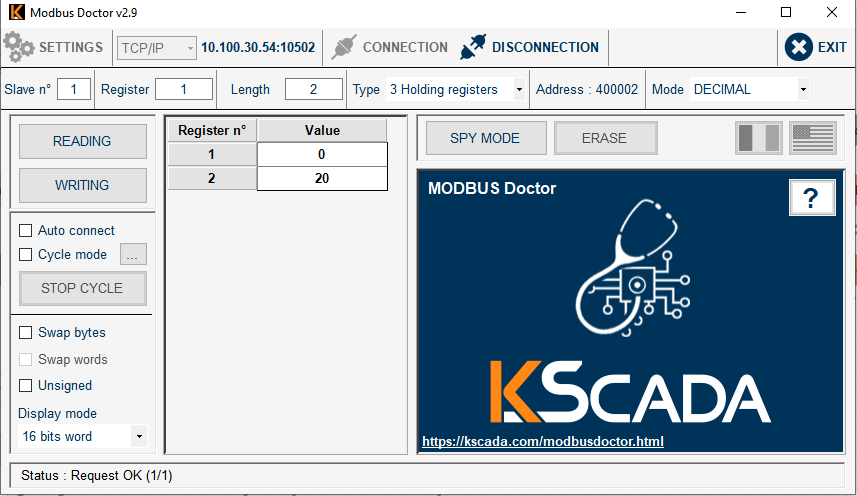This screenshot has height=496, width=857.
Task: Click the Exit X icon
Action: pyautogui.click(x=798, y=47)
